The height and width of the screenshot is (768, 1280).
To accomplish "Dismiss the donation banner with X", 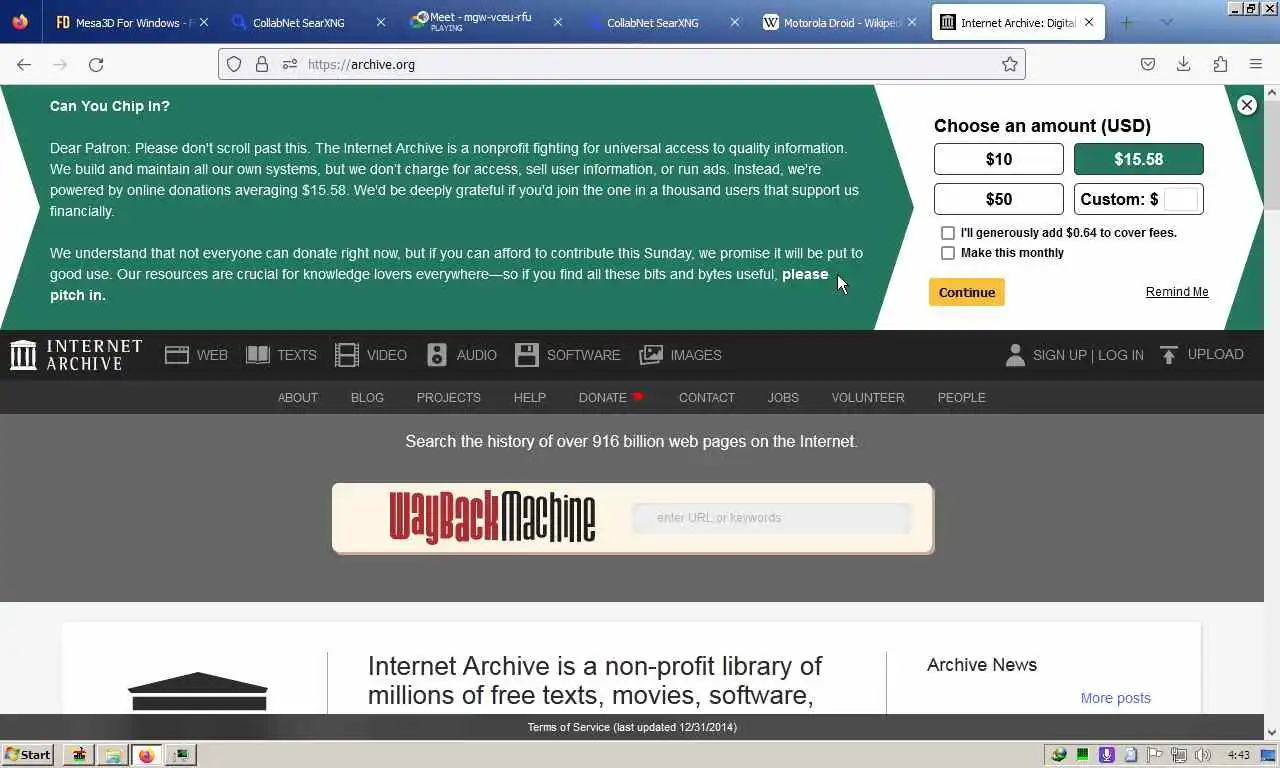I will (1247, 105).
